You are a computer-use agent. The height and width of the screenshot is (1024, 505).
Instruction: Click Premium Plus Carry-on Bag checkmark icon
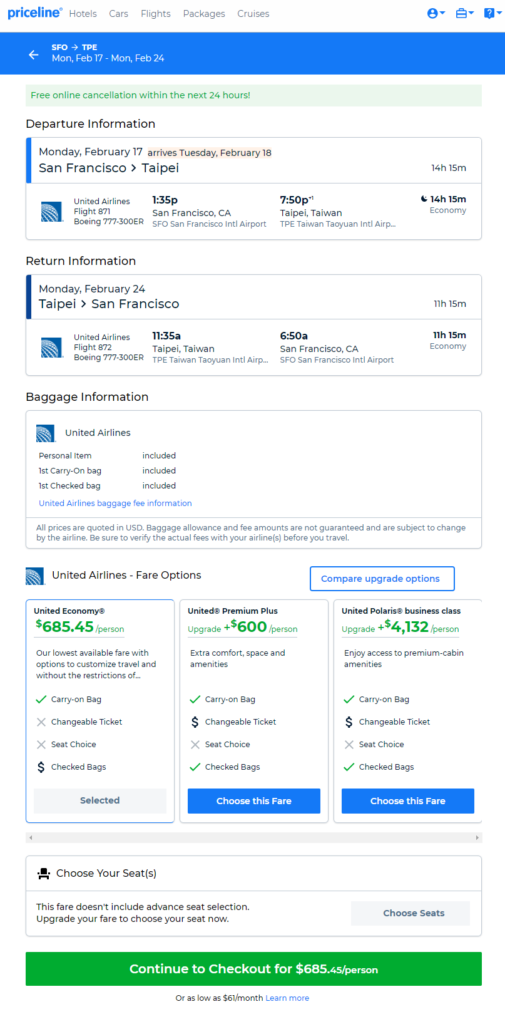(195, 699)
